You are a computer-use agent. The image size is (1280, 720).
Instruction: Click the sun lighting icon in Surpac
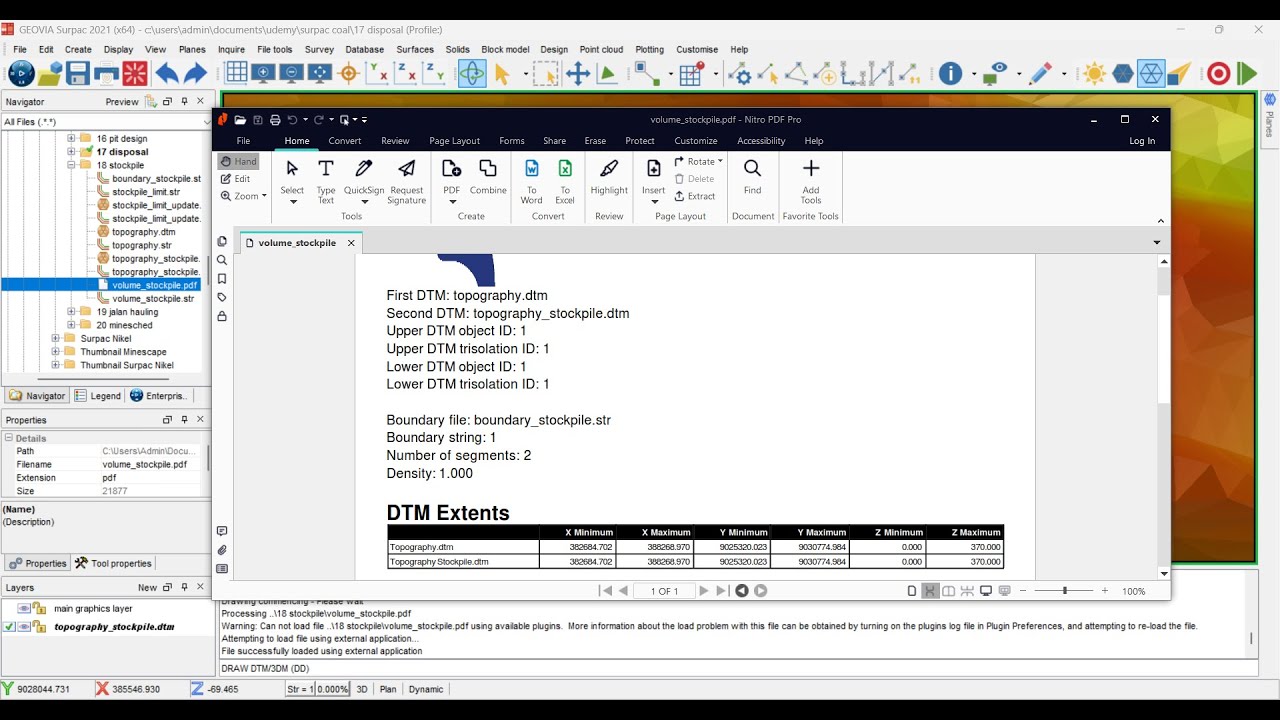tap(1094, 73)
